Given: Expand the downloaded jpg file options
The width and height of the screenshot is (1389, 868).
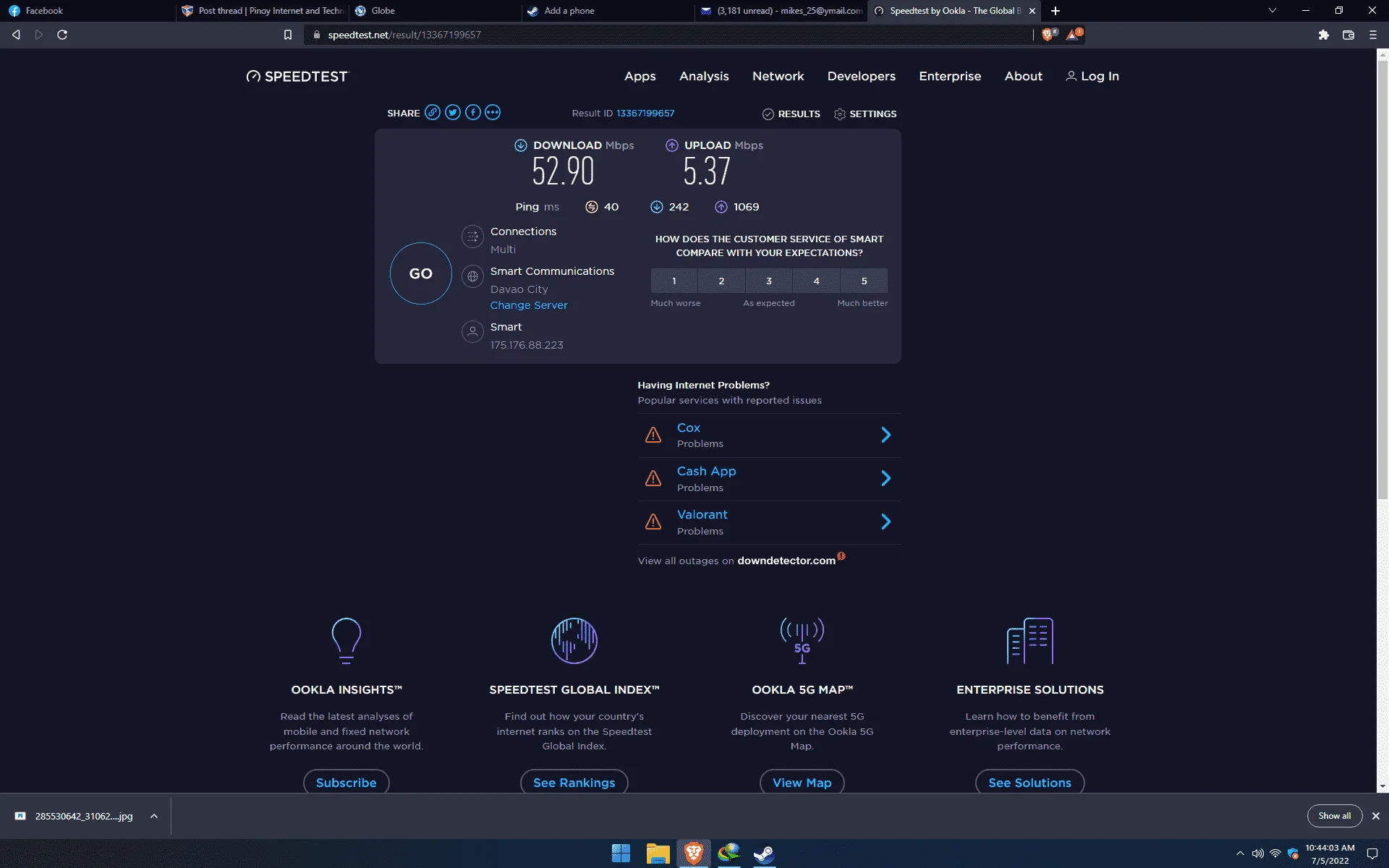Looking at the screenshot, I should pyautogui.click(x=154, y=816).
